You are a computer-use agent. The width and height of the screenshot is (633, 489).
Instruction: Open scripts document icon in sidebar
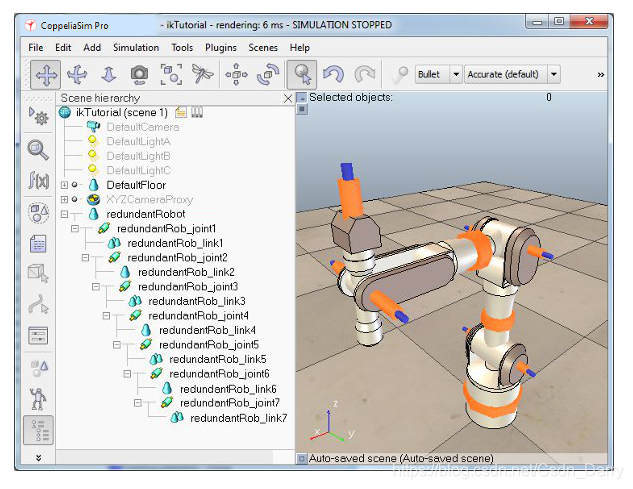tap(38, 244)
